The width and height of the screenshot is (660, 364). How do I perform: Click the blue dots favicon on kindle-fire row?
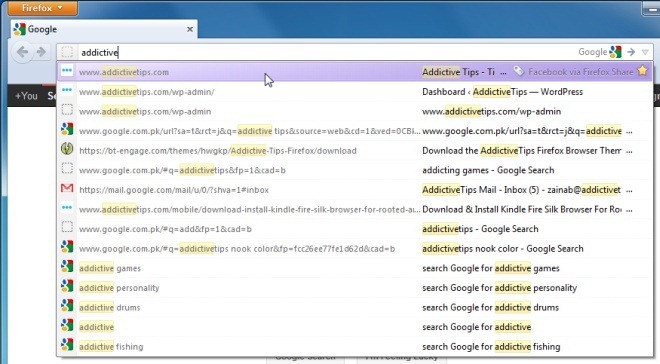(x=67, y=207)
